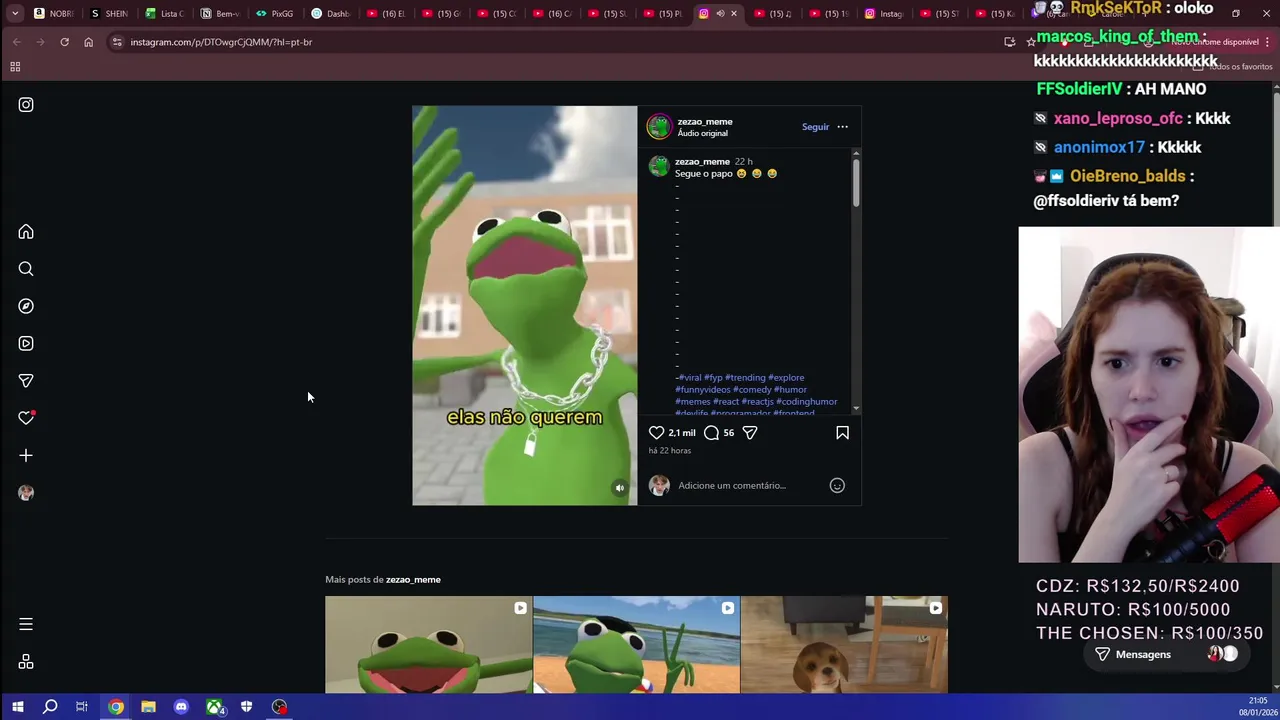
Task: Open the emoji picker in comment box
Action: [837, 486]
